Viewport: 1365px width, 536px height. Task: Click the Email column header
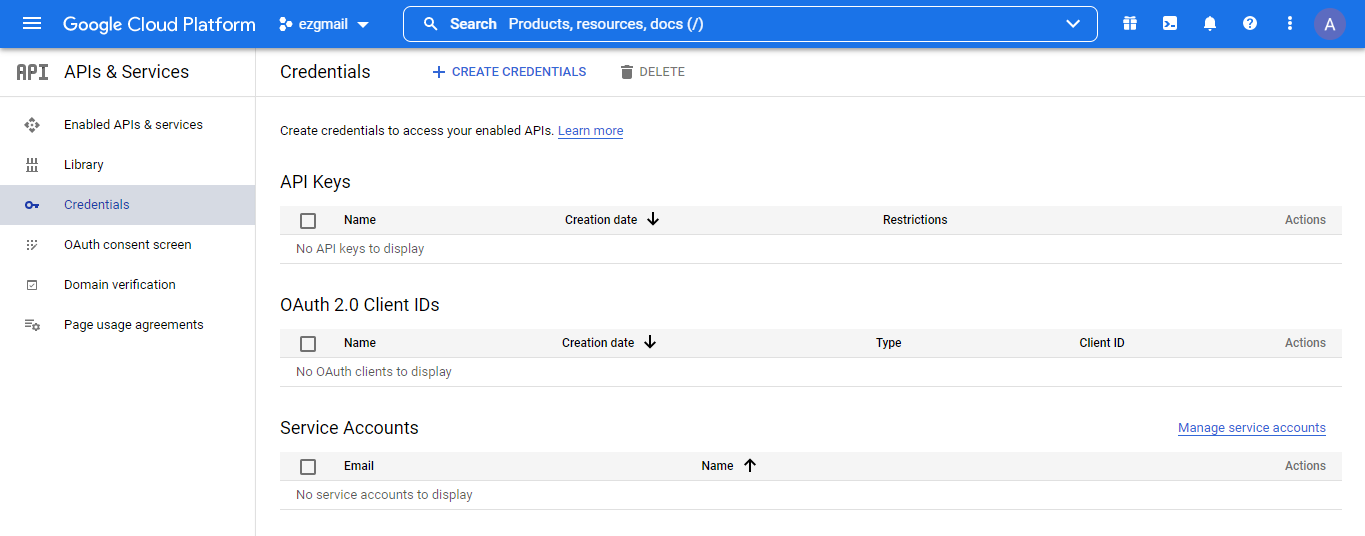(359, 466)
